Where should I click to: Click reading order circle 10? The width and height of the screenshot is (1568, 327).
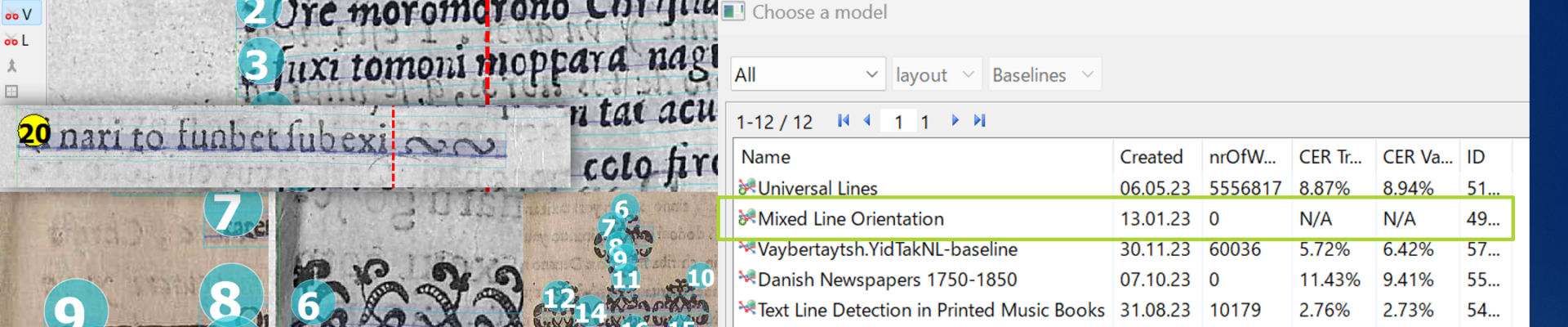click(701, 278)
